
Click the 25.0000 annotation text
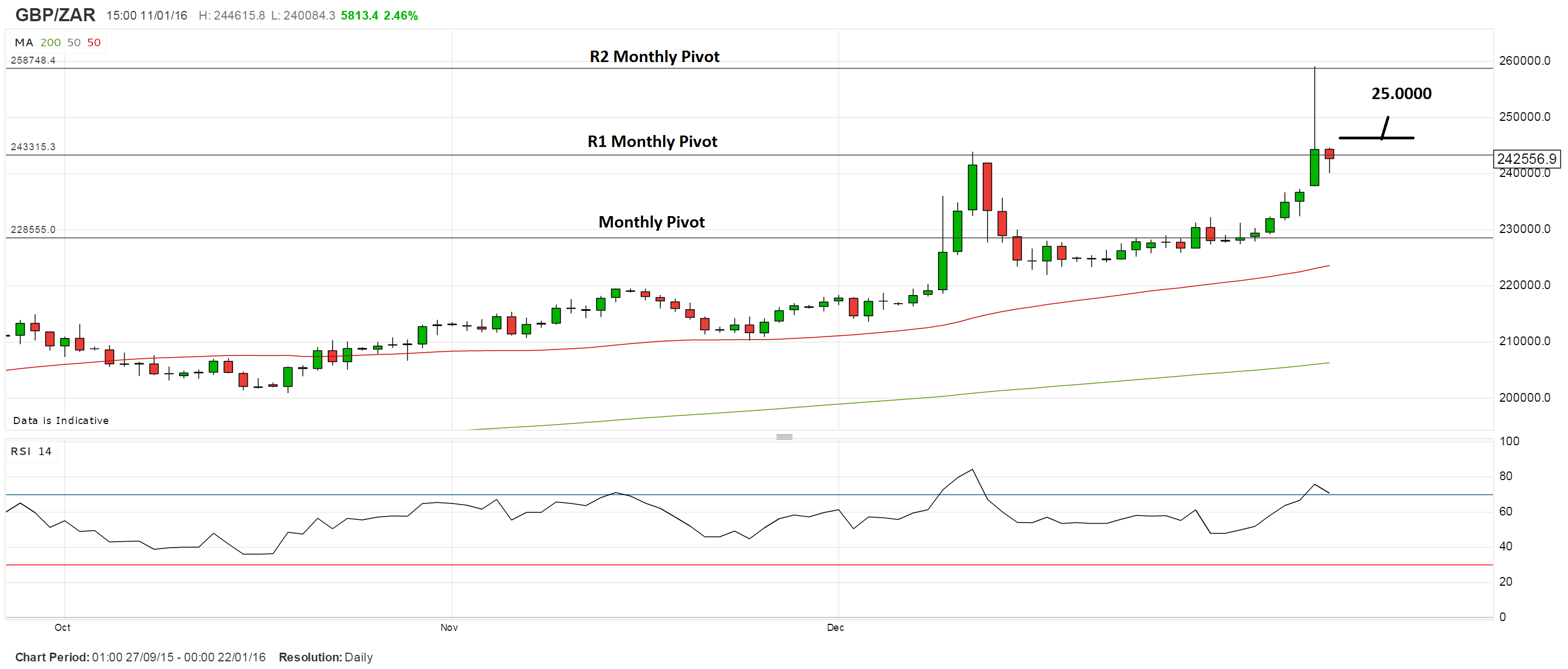coord(1401,94)
